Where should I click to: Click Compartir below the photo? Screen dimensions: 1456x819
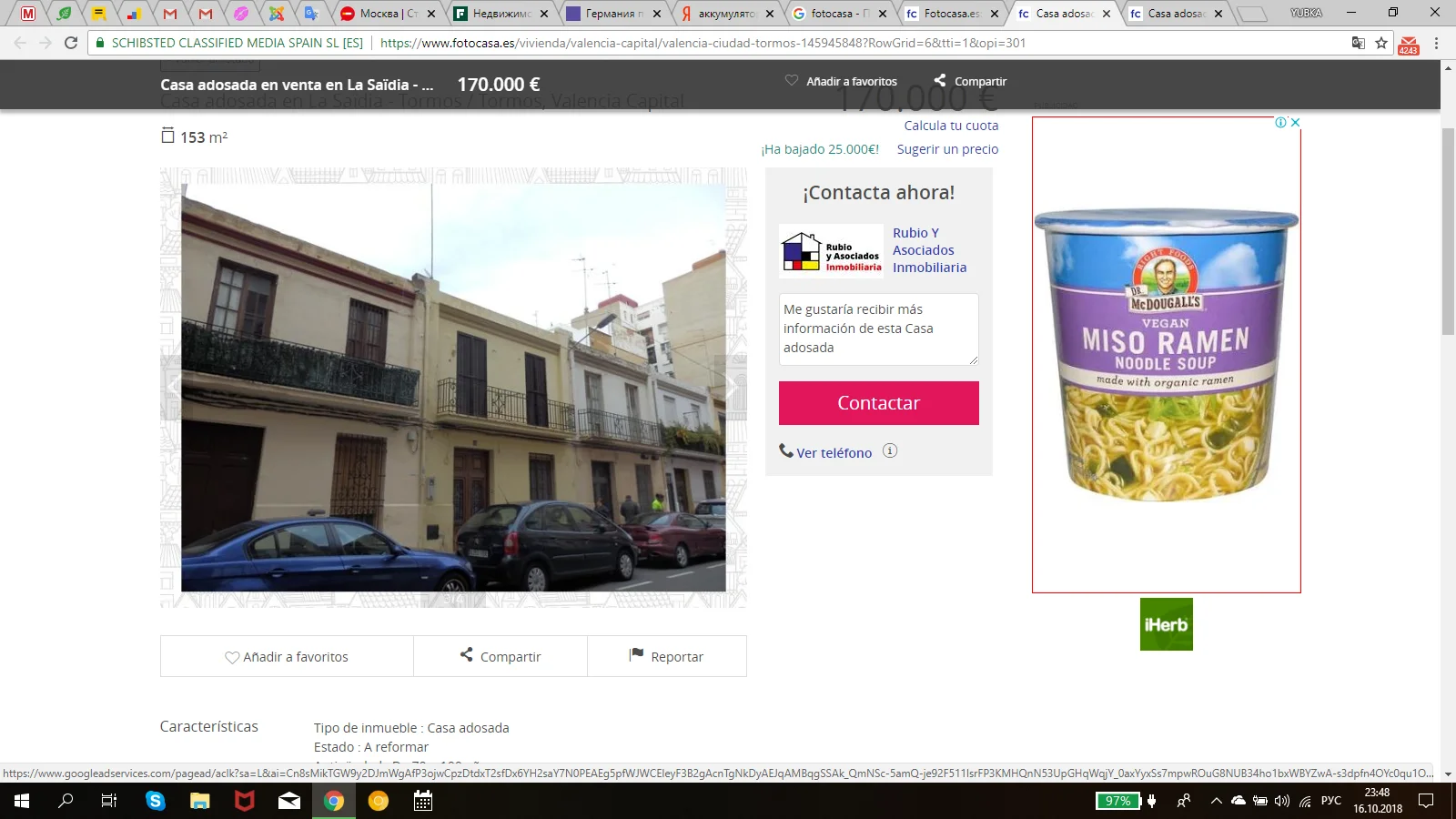tap(500, 656)
